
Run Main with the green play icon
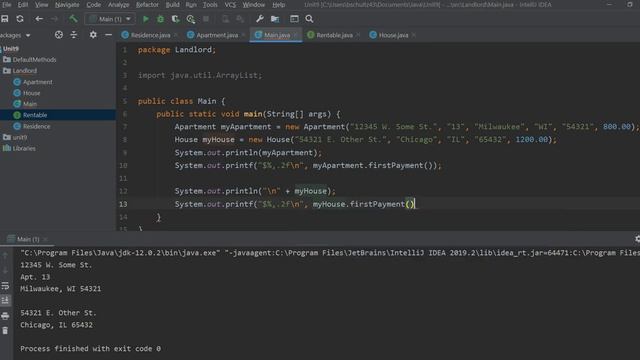pos(146,19)
